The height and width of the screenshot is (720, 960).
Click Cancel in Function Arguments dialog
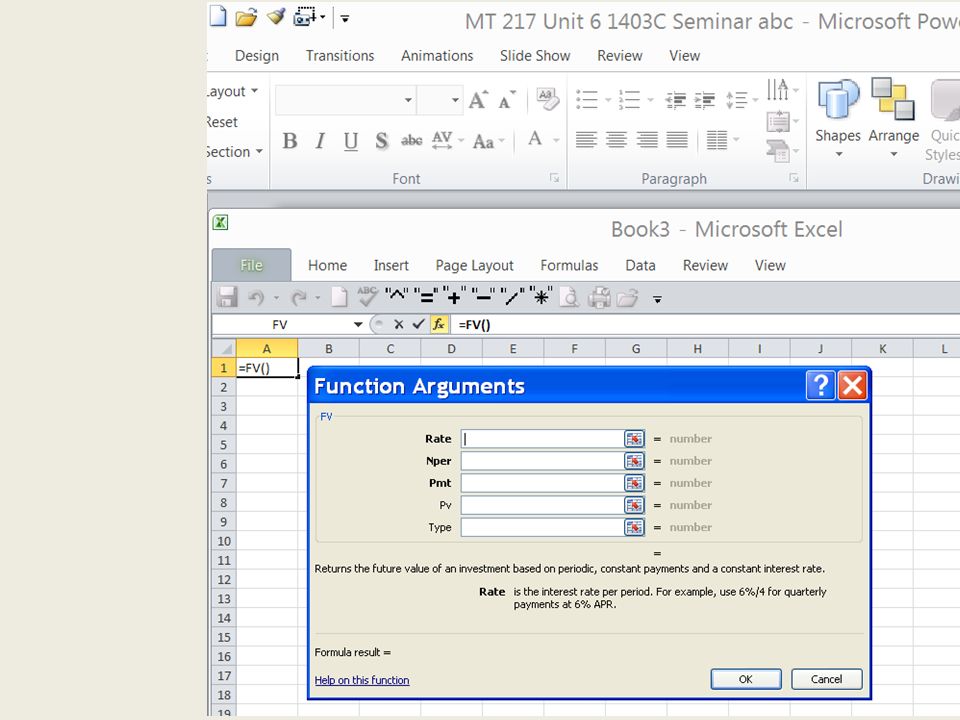[827, 679]
